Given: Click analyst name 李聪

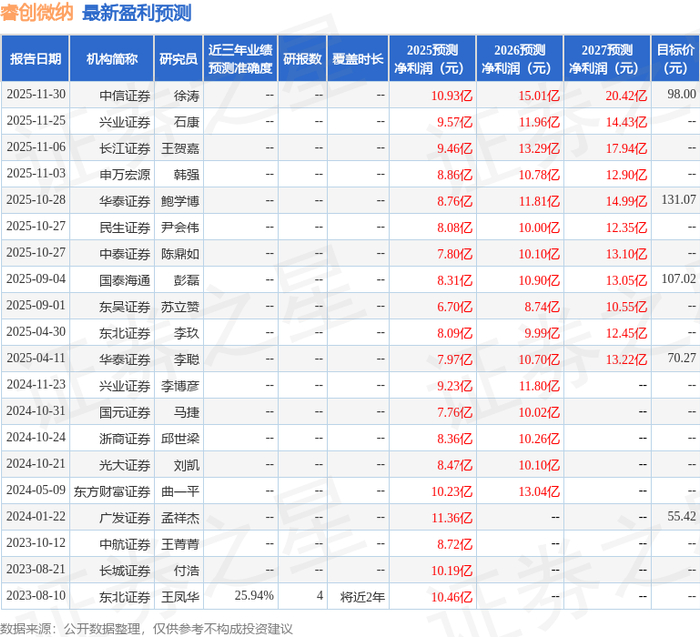Looking at the screenshot, I should [x=186, y=359].
